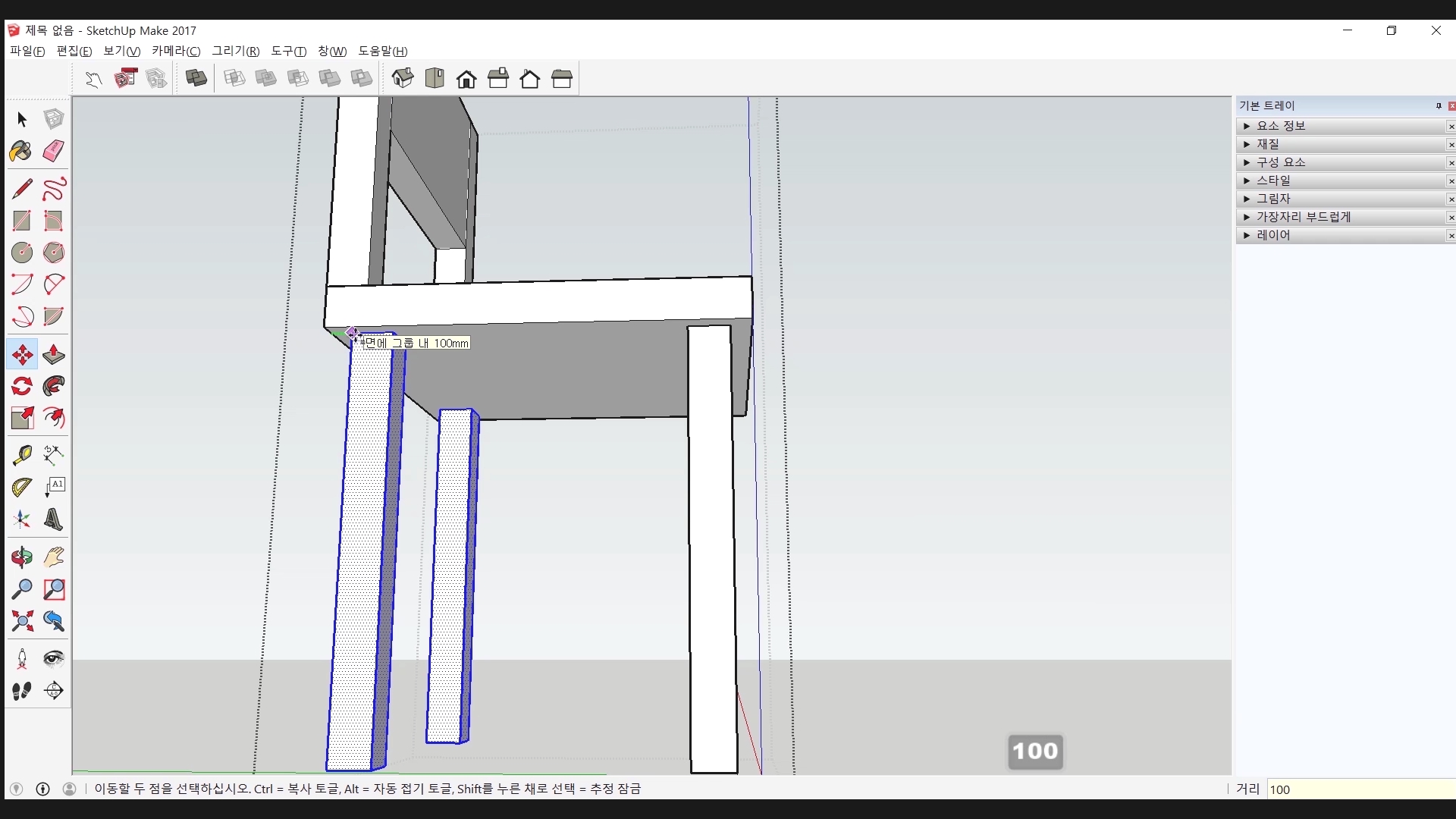The height and width of the screenshot is (819, 1456).
Task: Select the Line pencil tool
Action: click(21, 188)
